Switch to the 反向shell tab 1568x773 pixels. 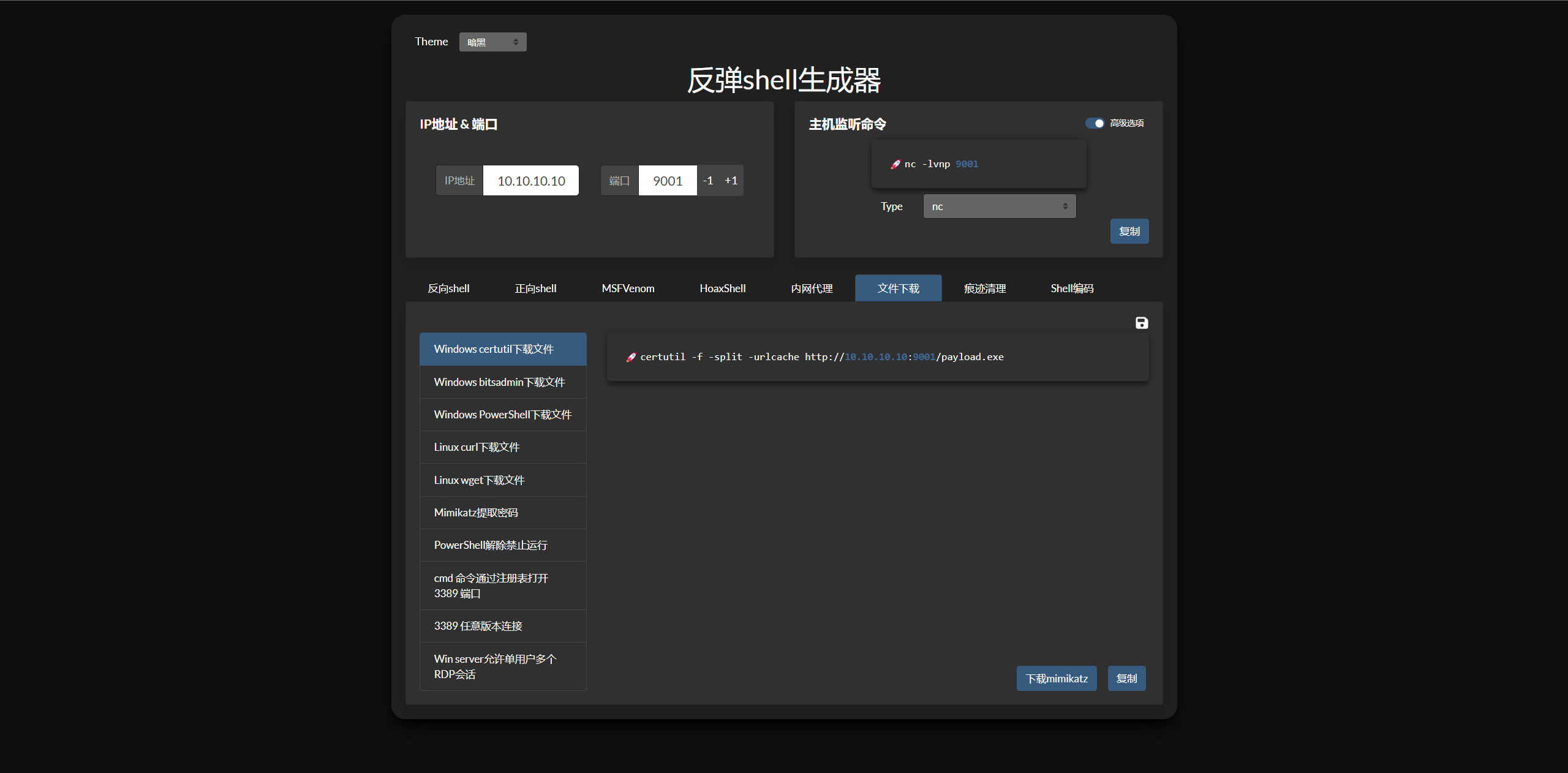pyautogui.click(x=448, y=288)
